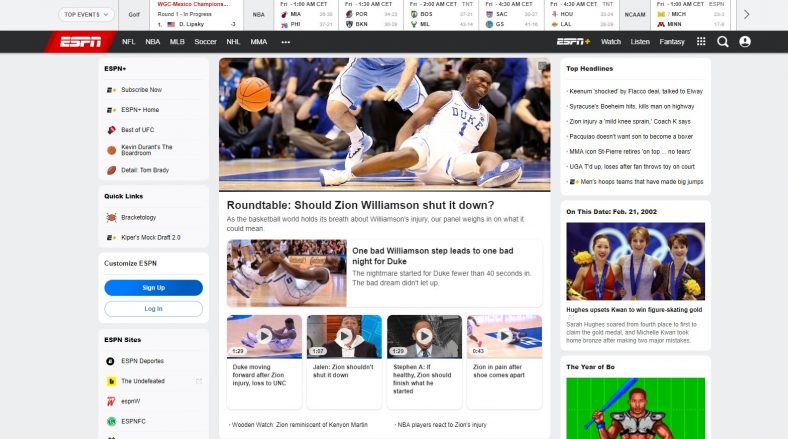Open Roundtable: Should Zion Williamson shut it down headline
The height and width of the screenshot is (439, 788).
tap(360, 205)
